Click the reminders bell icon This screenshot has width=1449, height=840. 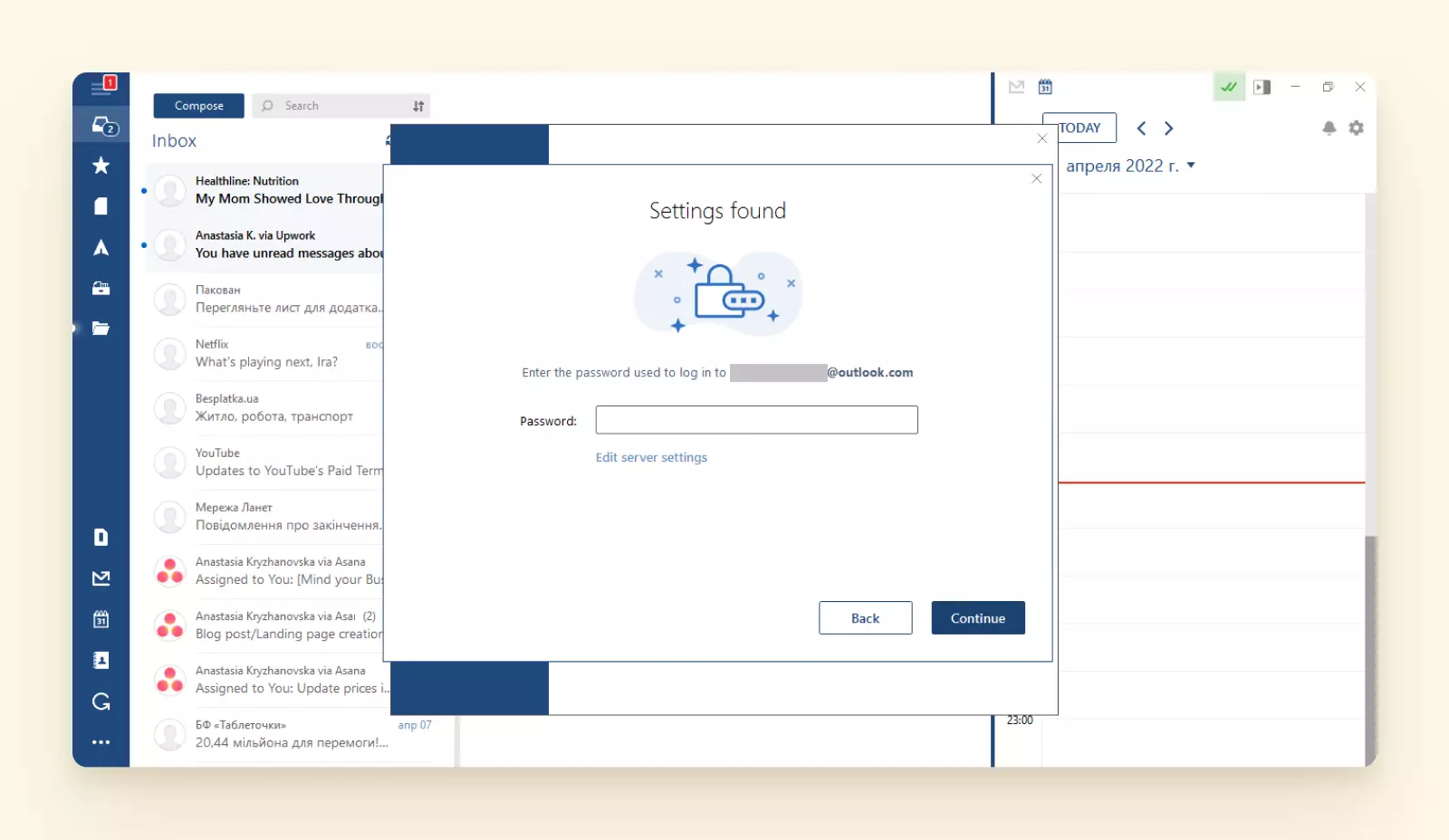[x=1329, y=129]
